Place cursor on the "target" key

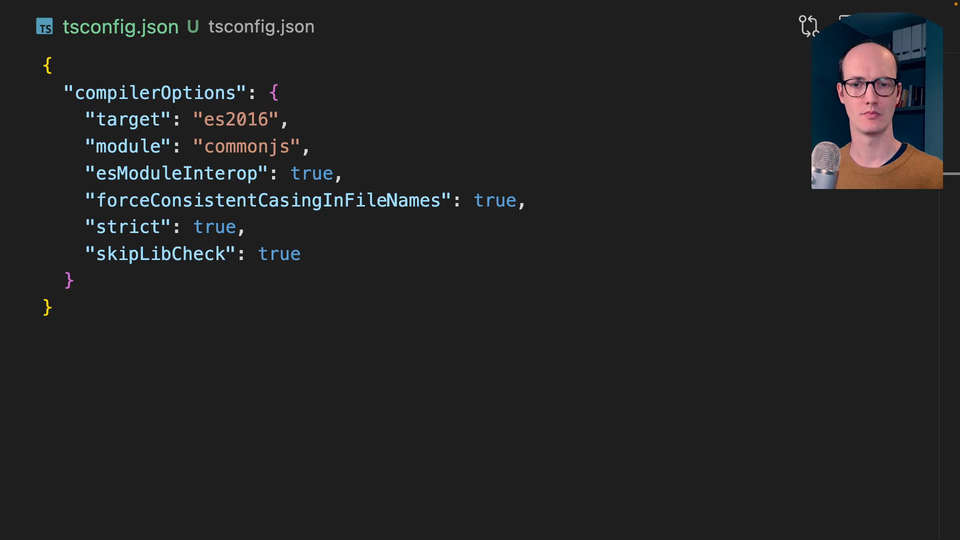point(128,120)
